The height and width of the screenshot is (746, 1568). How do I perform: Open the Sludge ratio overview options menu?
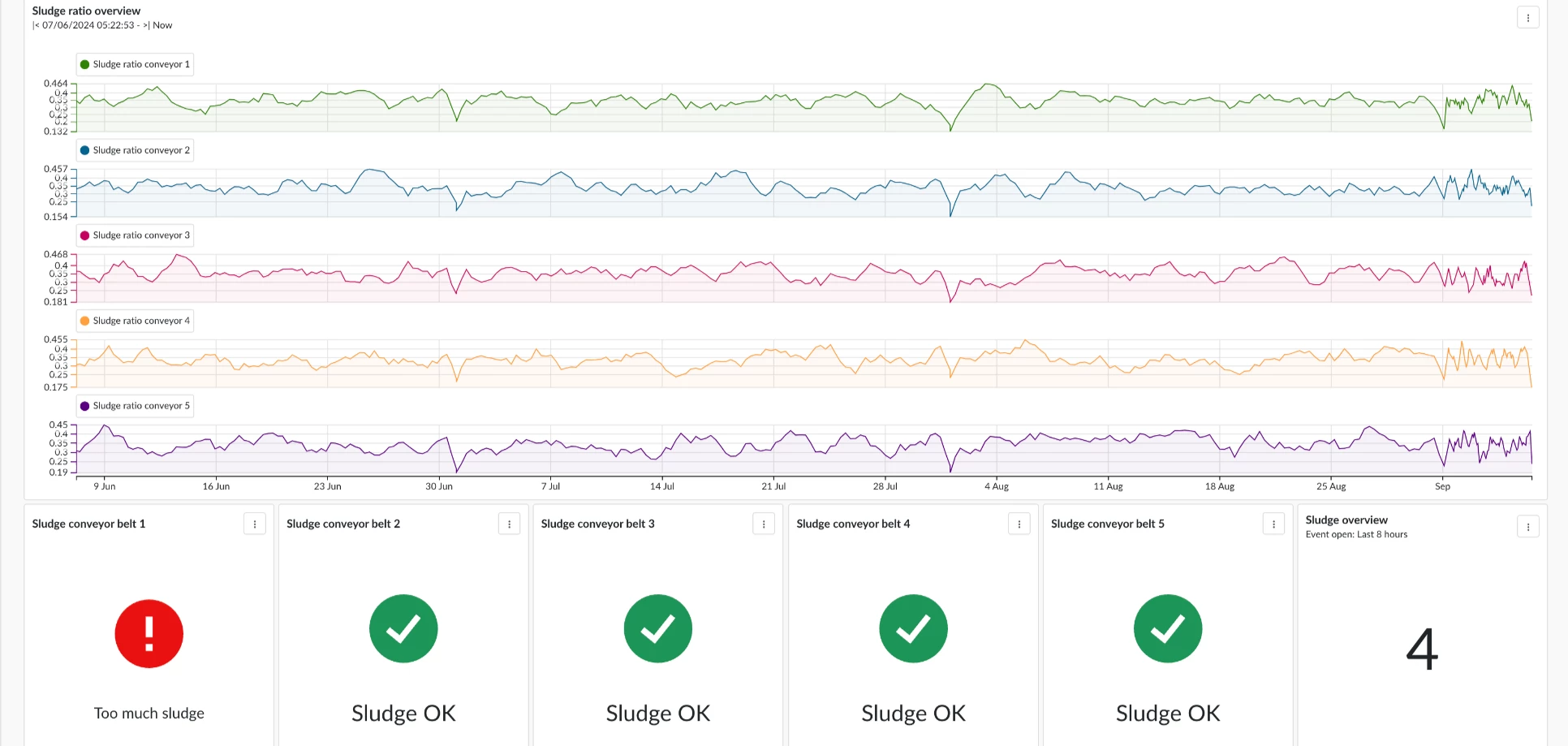(1527, 18)
